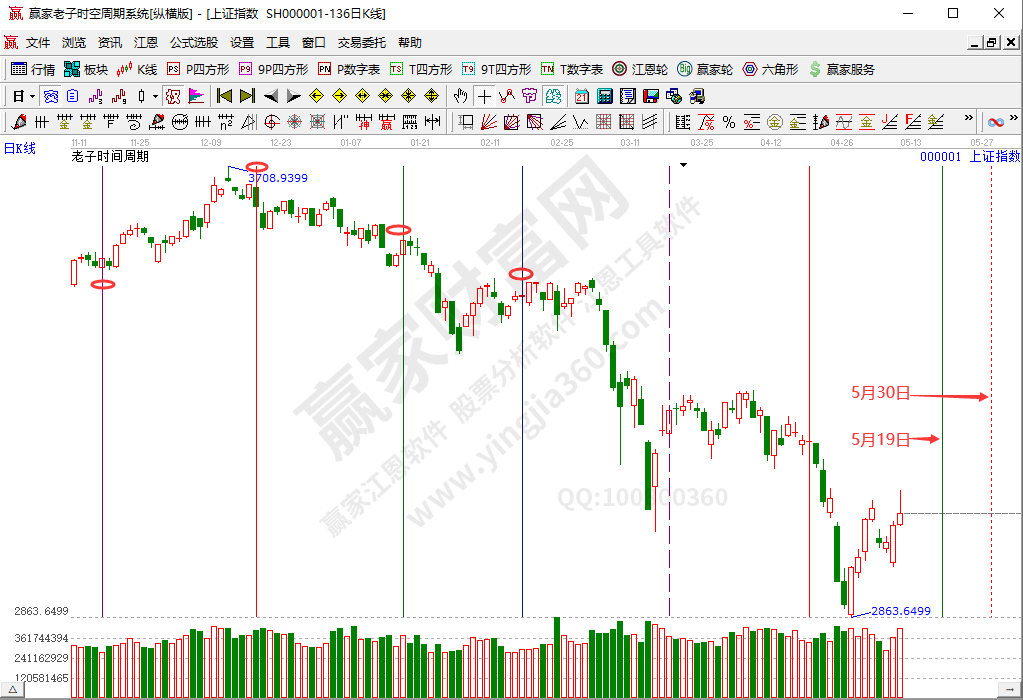Click the 3708.9399 high price label
This screenshot has width=1023, height=700.
(x=277, y=178)
